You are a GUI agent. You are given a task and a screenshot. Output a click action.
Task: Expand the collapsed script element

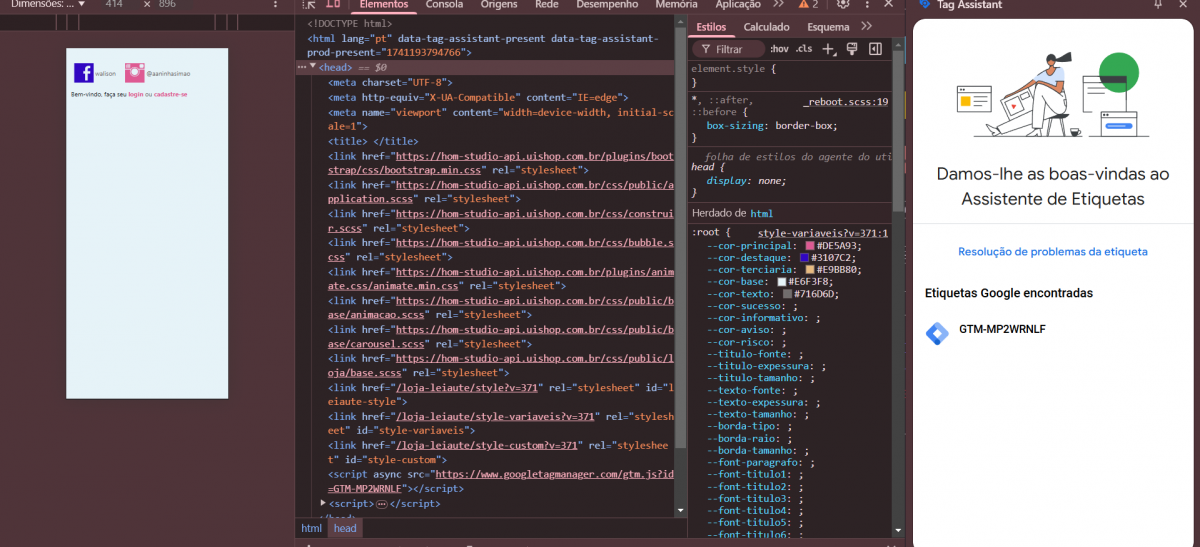pyautogui.click(x=323, y=503)
